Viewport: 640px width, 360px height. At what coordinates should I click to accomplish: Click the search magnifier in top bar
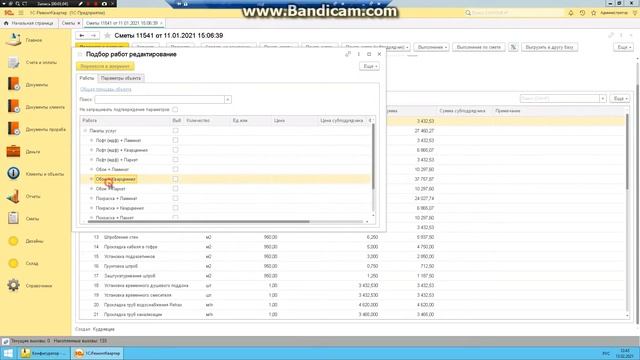coord(468,13)
